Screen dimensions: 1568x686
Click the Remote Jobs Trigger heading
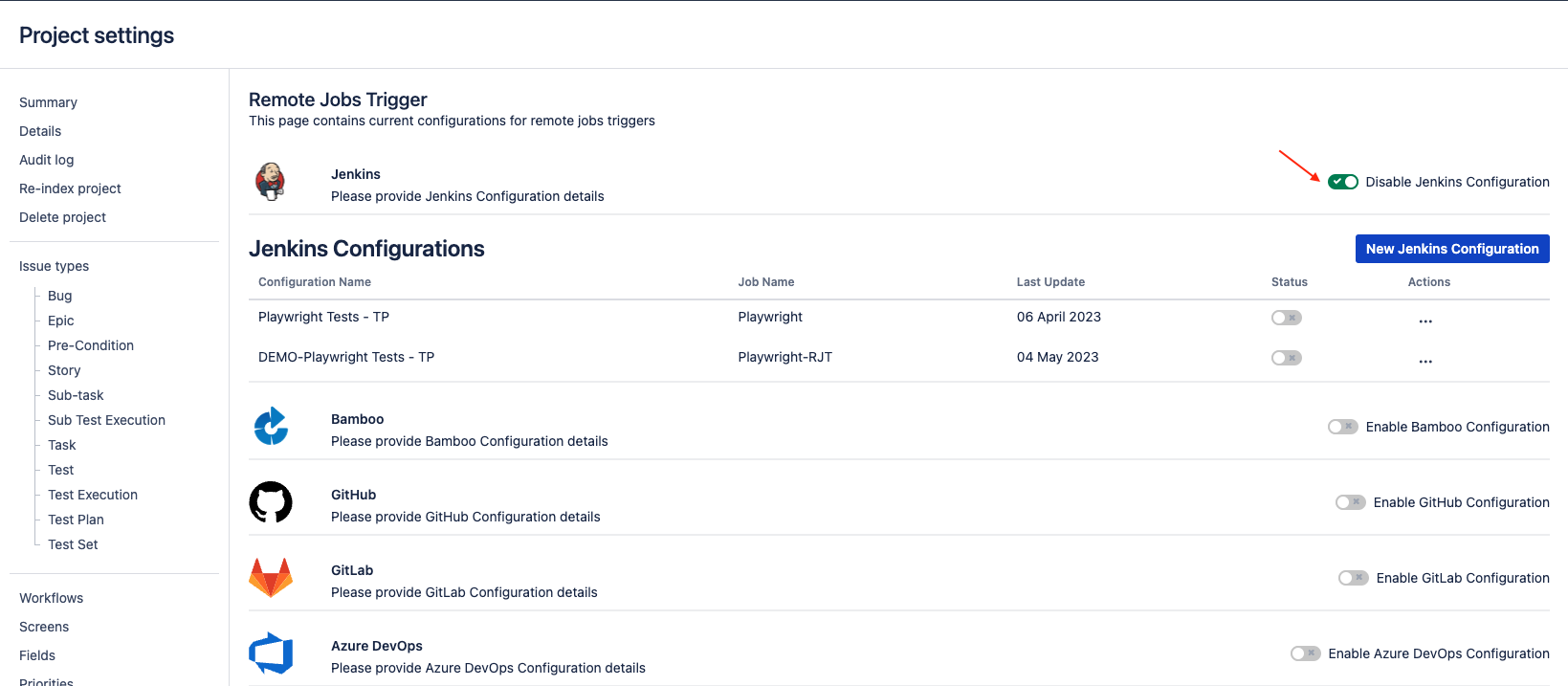tap(338, 100)
